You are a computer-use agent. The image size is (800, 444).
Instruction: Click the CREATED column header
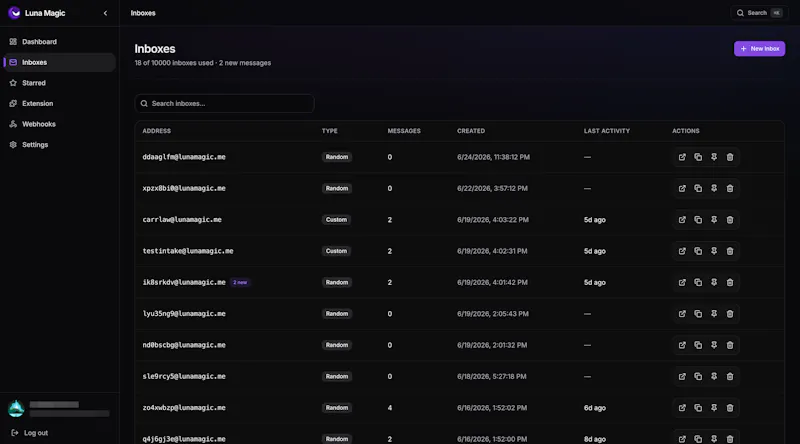[x=471, y=131]
